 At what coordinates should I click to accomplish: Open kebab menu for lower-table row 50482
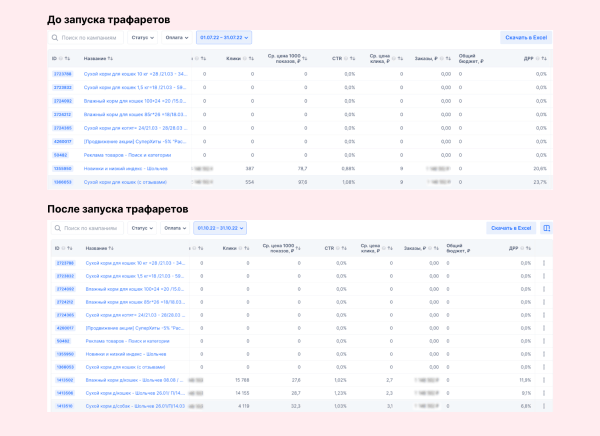click(544, 341)
